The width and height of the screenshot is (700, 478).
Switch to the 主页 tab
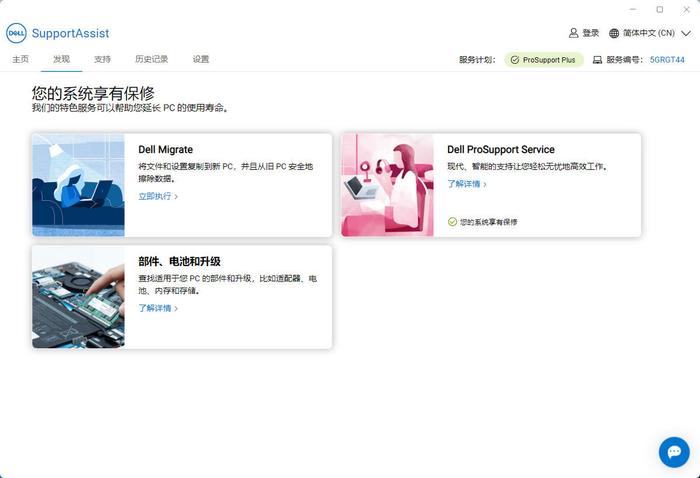(x=21, y=59)
